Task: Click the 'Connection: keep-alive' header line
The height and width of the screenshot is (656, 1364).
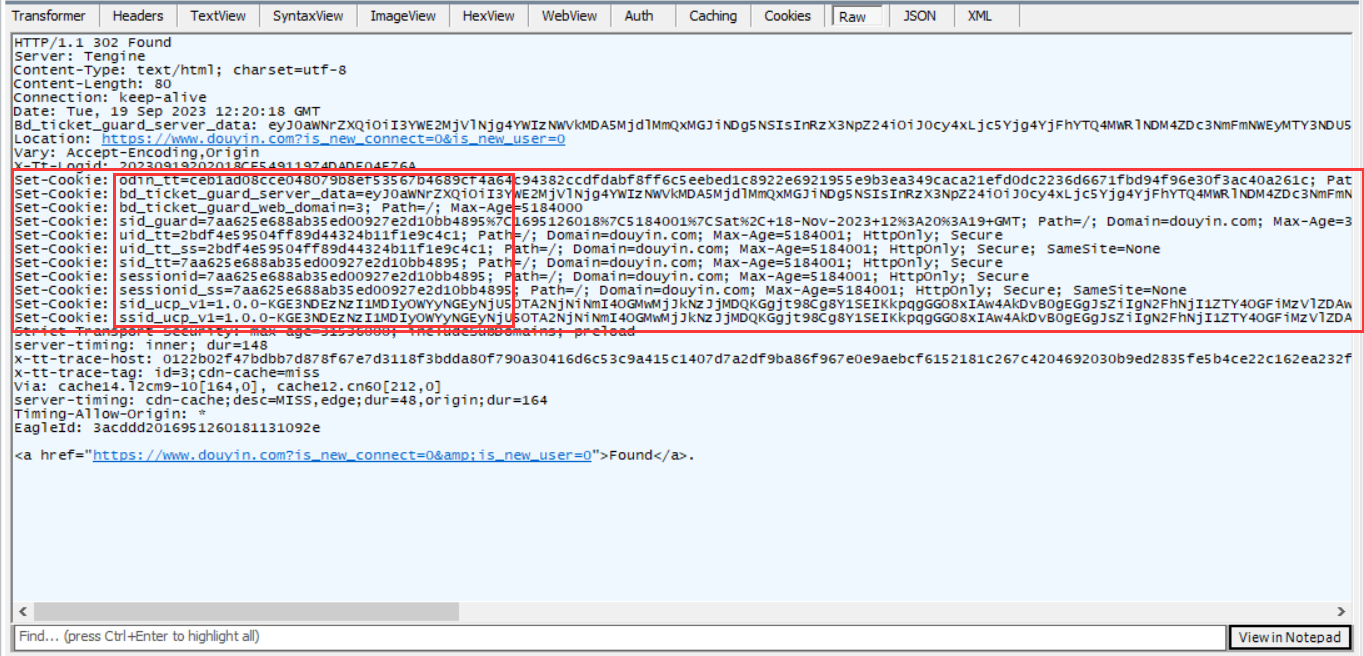Action: (x=110, y=98)
